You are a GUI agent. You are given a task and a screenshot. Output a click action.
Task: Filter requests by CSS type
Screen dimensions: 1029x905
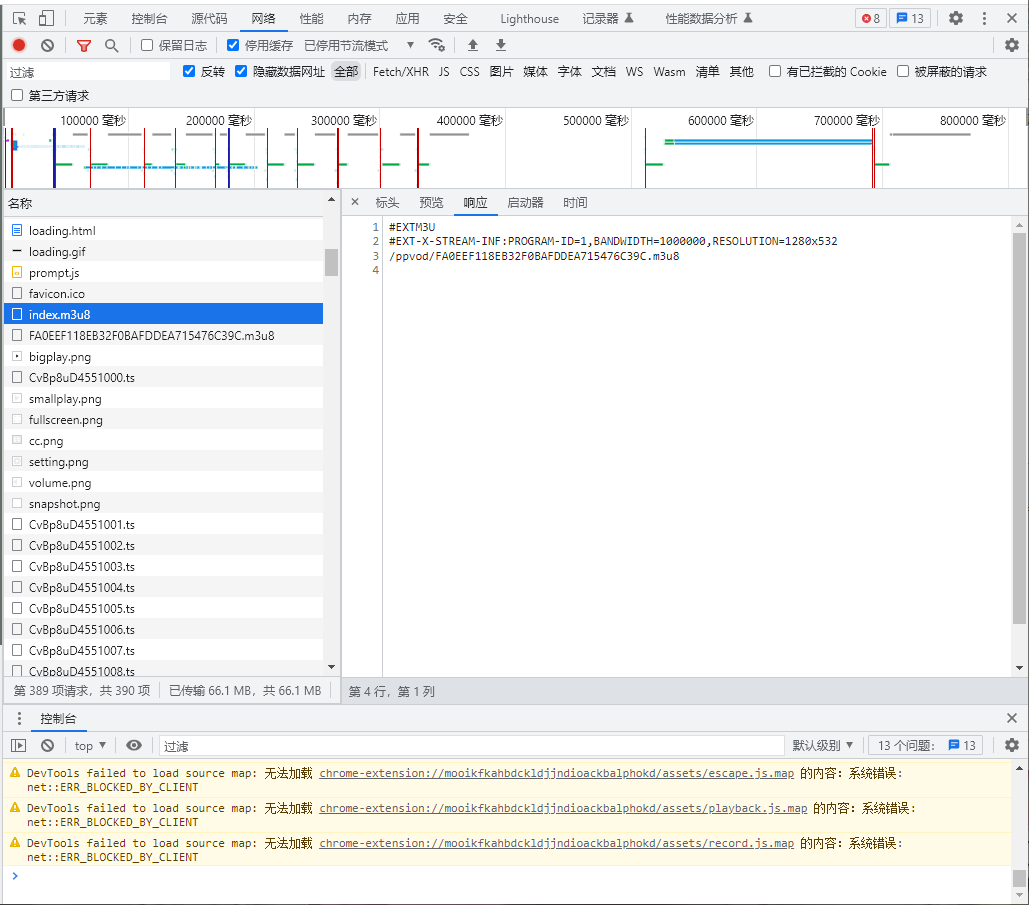[x=469, y=72]
